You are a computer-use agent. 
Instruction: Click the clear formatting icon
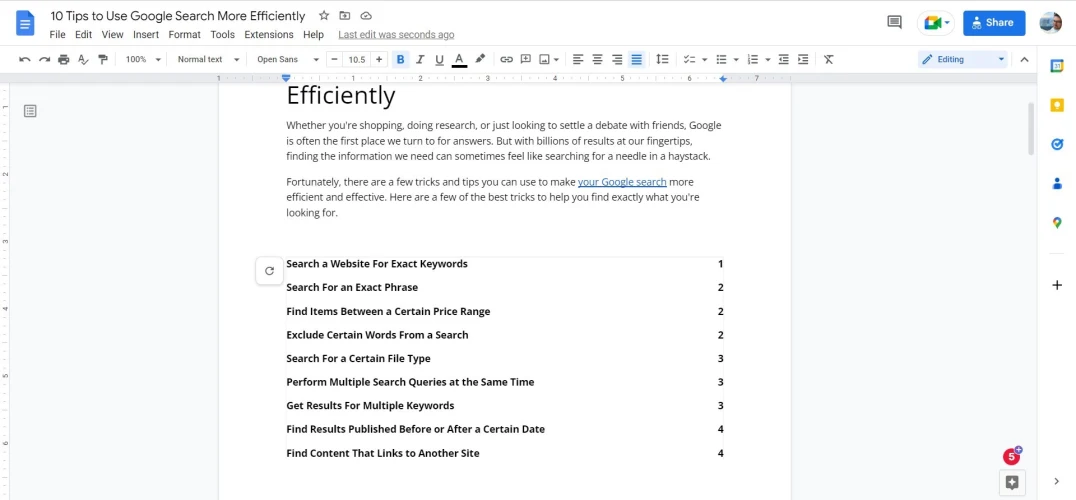click(828, 60)
